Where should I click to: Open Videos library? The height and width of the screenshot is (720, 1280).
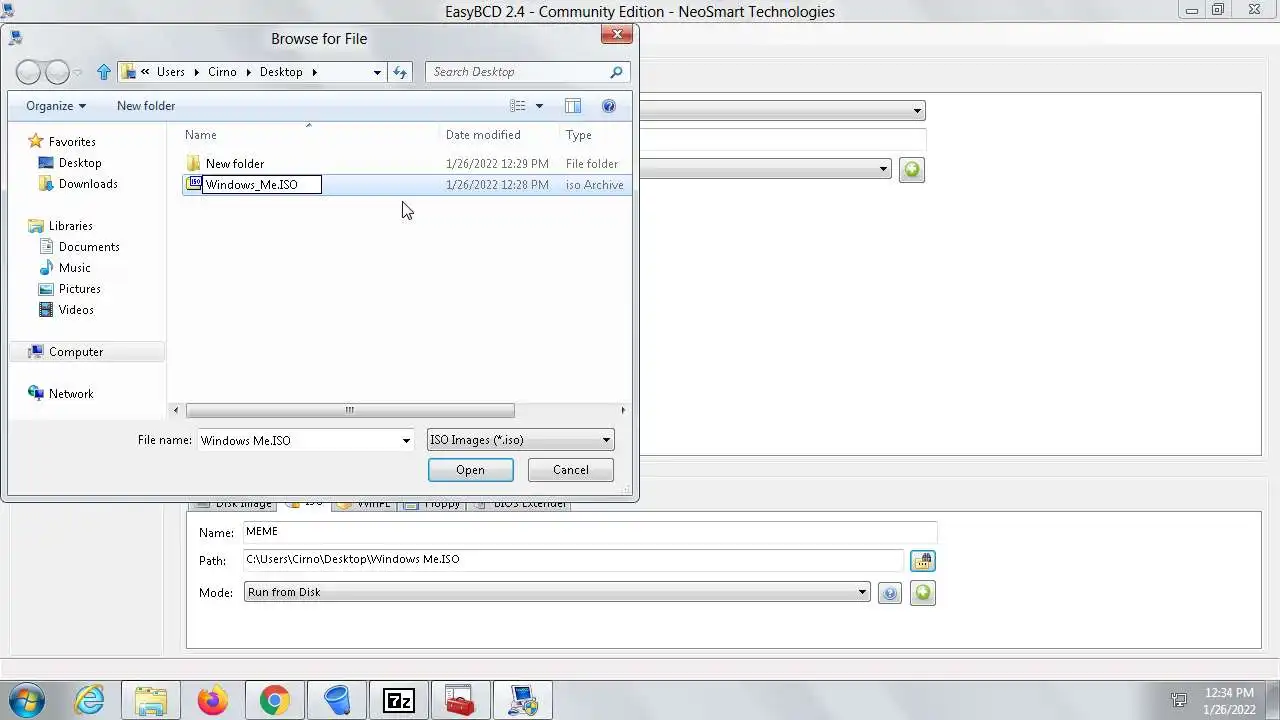pos(76,310)
